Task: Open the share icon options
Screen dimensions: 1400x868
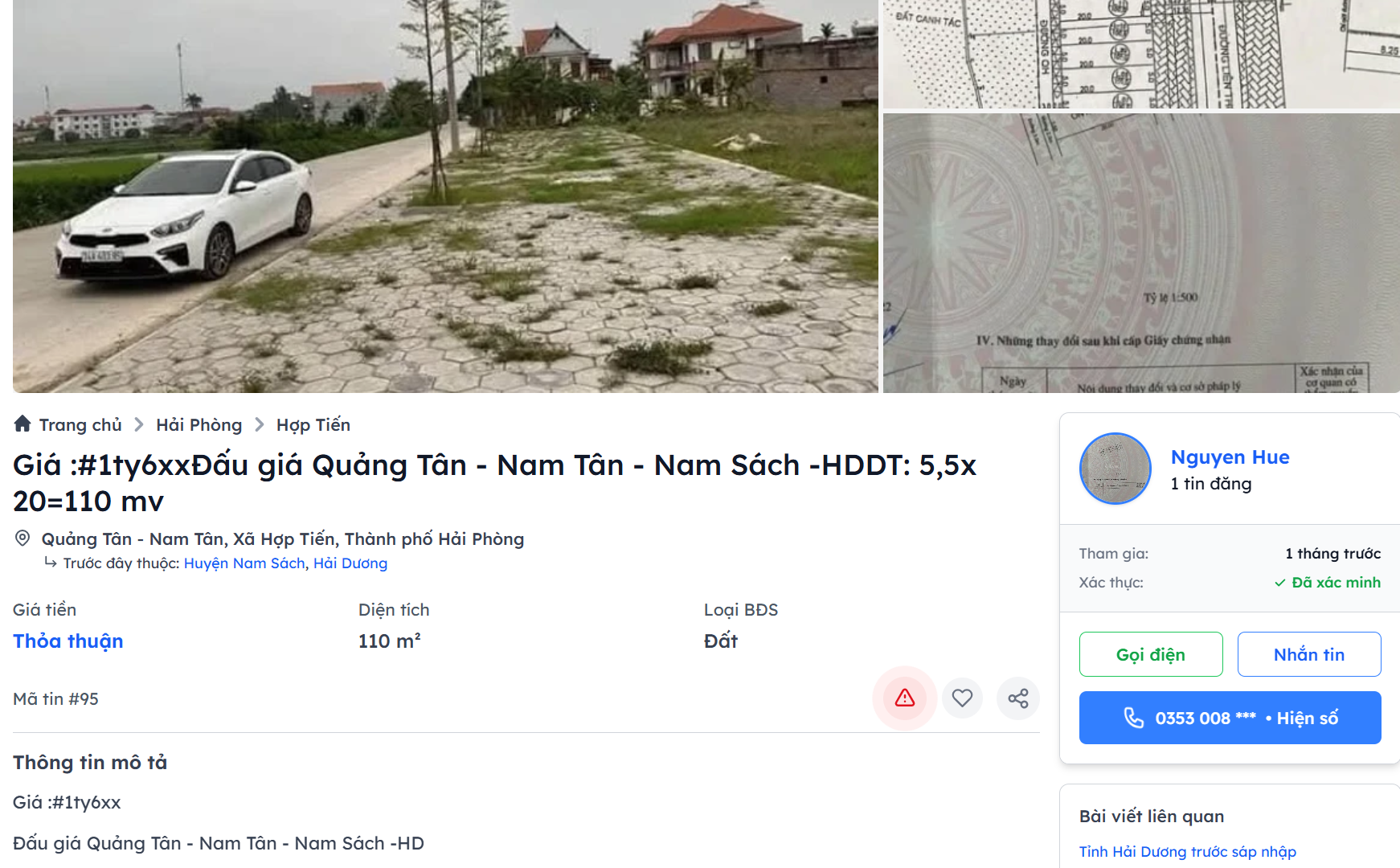Action: pyautogui.click(x=1018, y=698)
